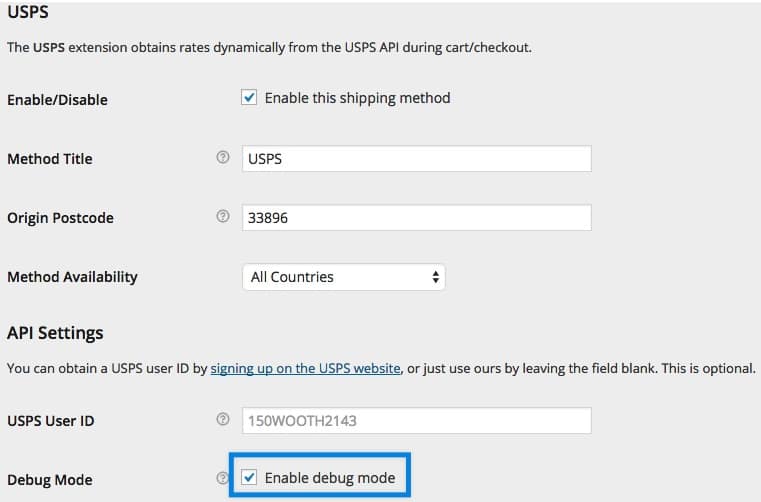Click the Debug Mode help tooltip icon
The width and height of the screenshot is (761, 502).
pyautogui.click(x=223, y=479)
